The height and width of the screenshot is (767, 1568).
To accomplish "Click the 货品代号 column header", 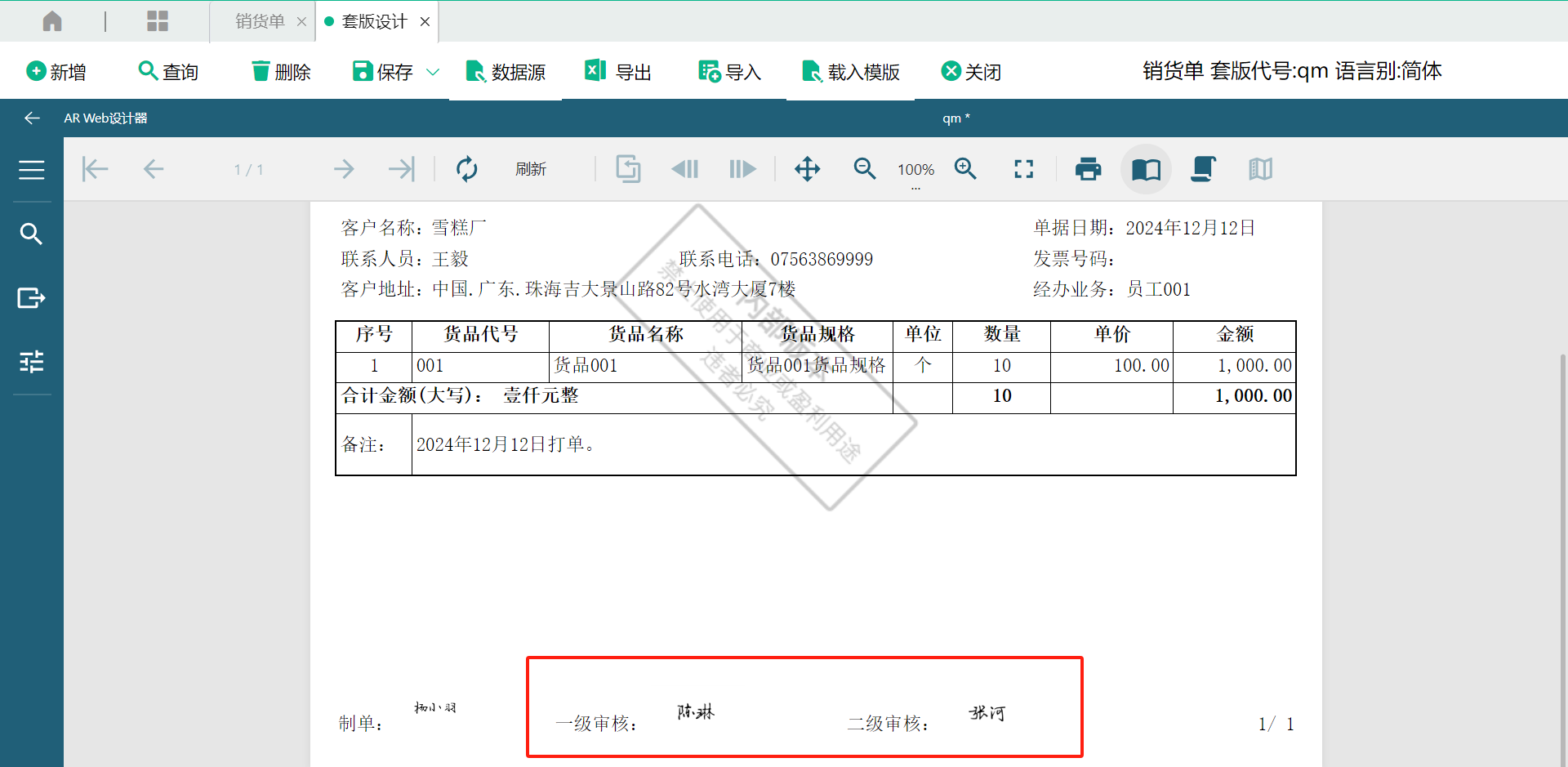I will [x=480, y=334].
